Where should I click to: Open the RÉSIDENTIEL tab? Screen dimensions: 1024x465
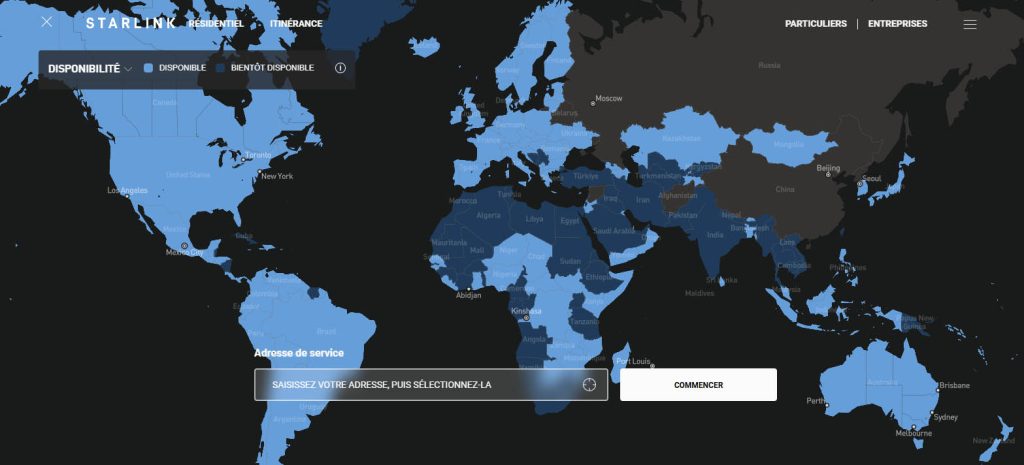point(215,23)
